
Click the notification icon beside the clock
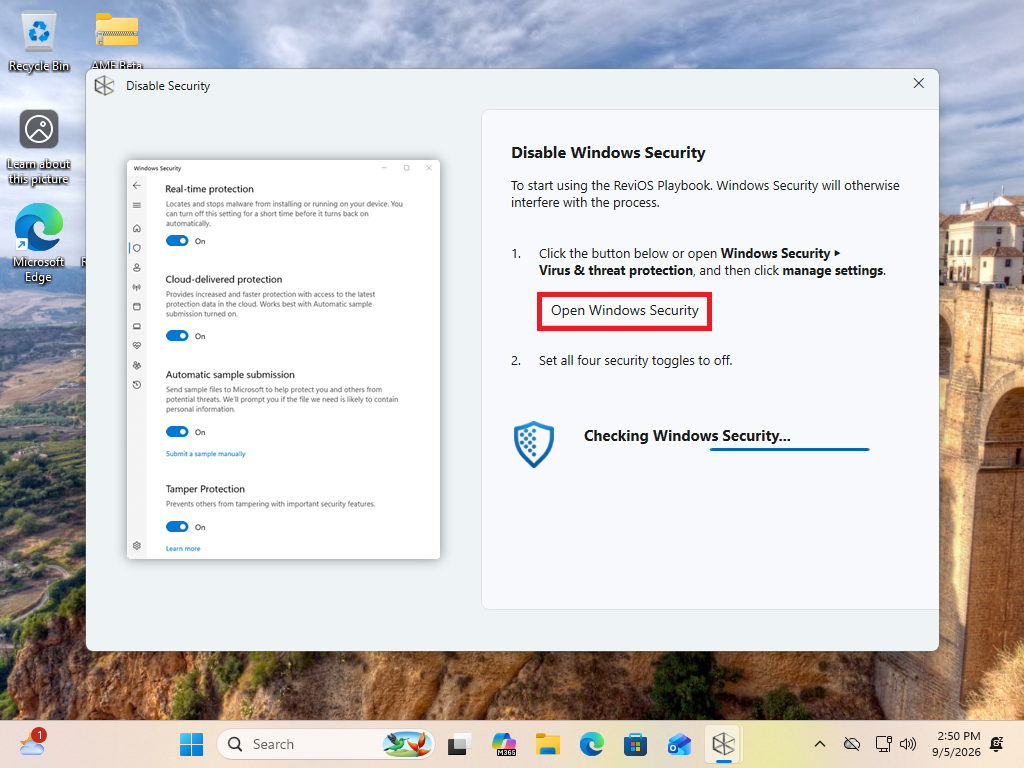tap(997, 744)
